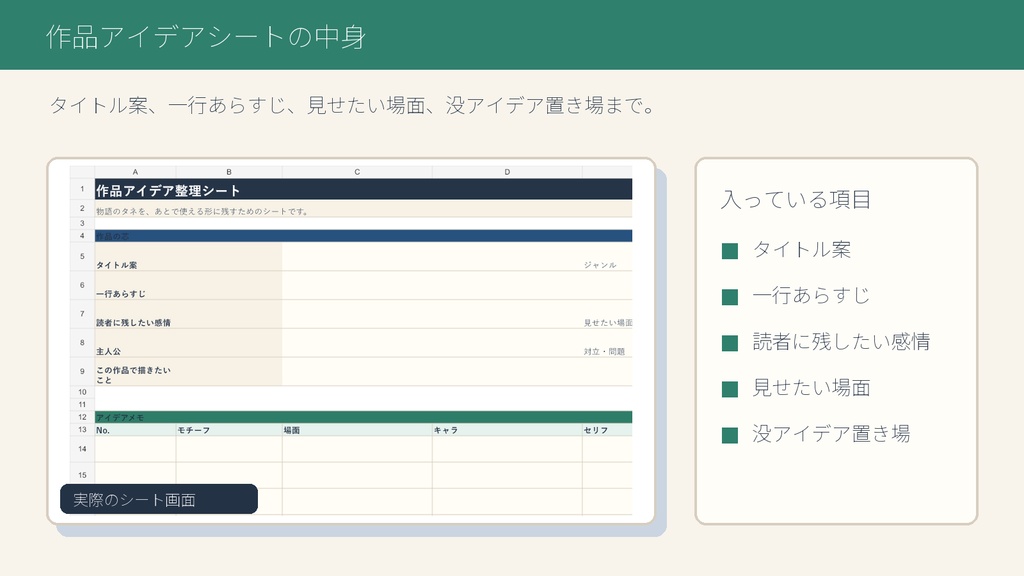Select row number 1 header
This screenshot has width=1024, height=576.
(82, 189)
